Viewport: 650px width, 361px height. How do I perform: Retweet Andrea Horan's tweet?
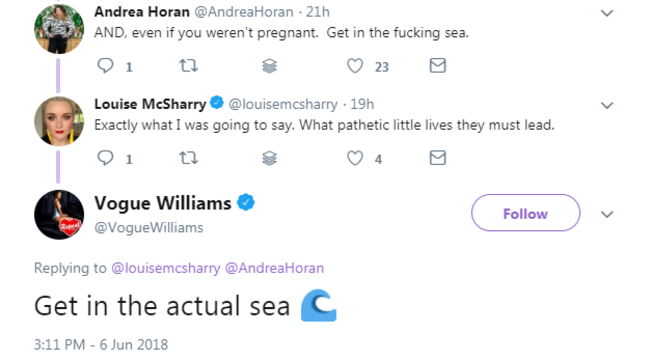188,66
